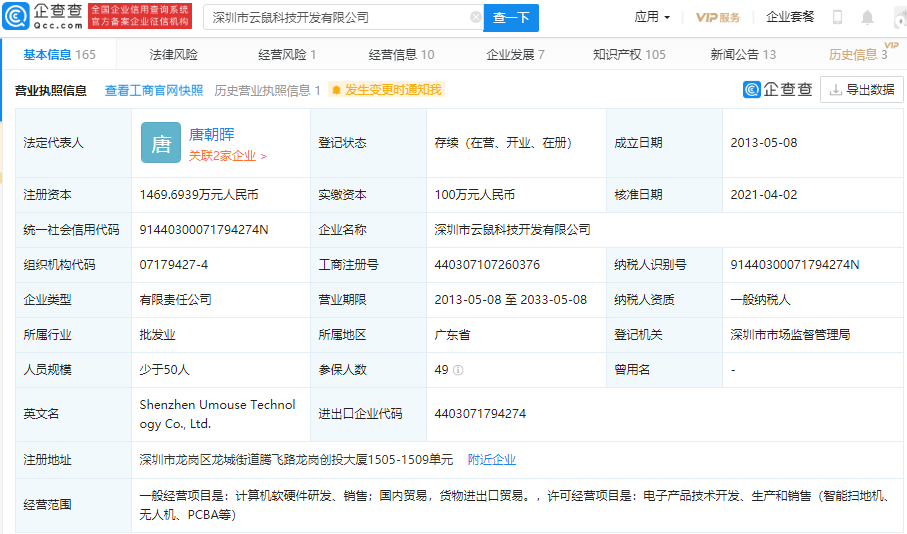The image size is (907, 534).
Task: Click 组织机构代码 value 07179427-4
Action: click(174, 265)
